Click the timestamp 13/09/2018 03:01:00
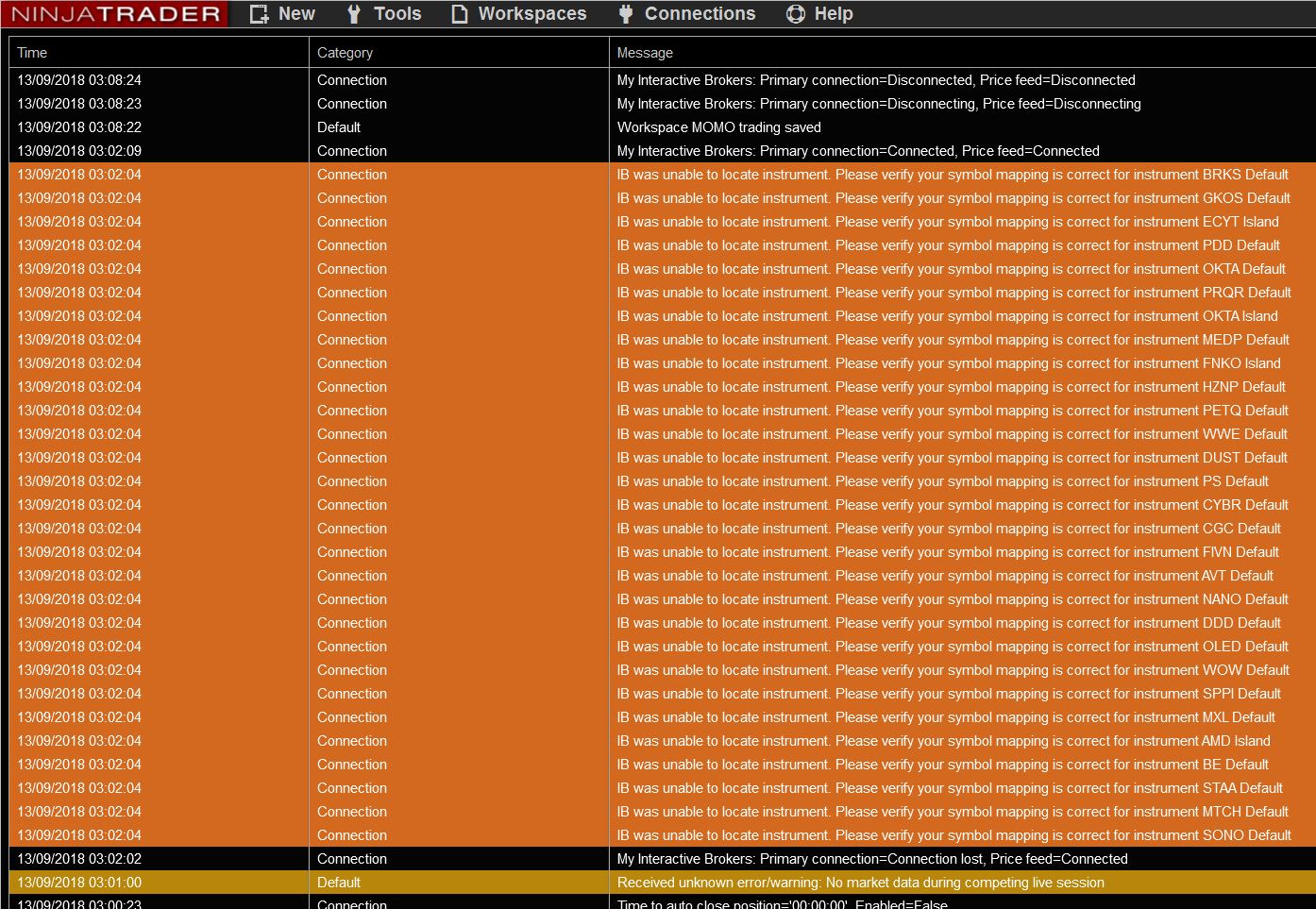This screenshot has width=1316, height=909. point(79,883)
